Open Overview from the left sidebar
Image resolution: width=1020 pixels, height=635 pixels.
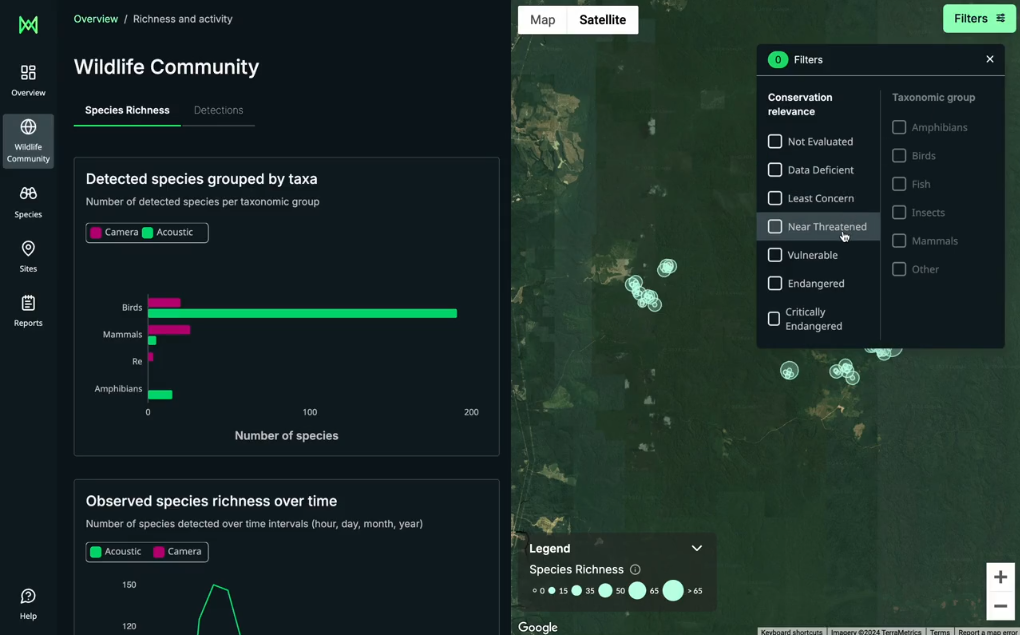pos(28,79)
